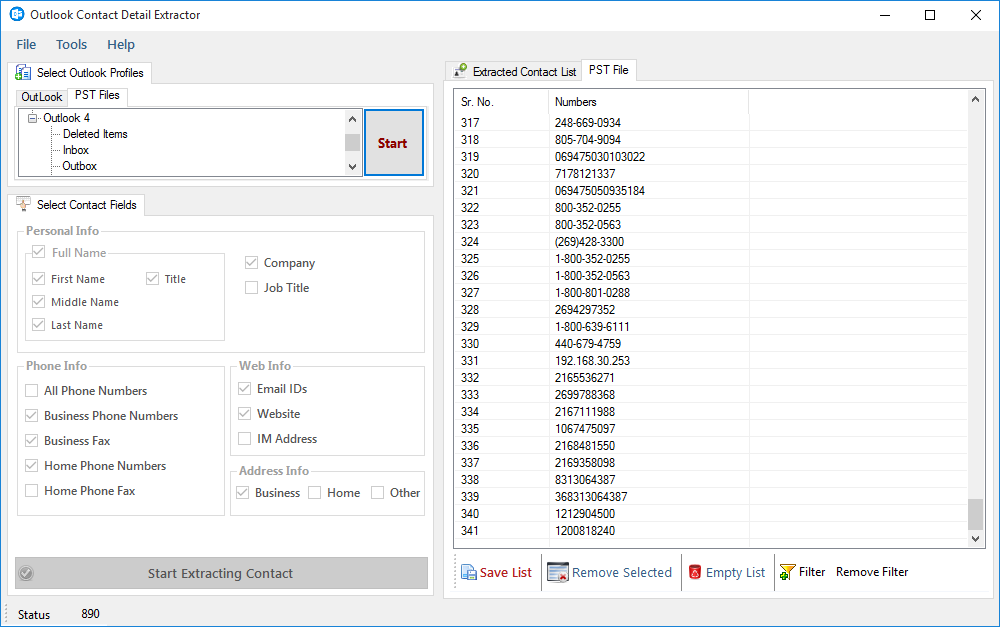Toggle the Website checkbox
Image resolution: width=1000 pixels, height=627 pixels.
click(x=244, y=413)
